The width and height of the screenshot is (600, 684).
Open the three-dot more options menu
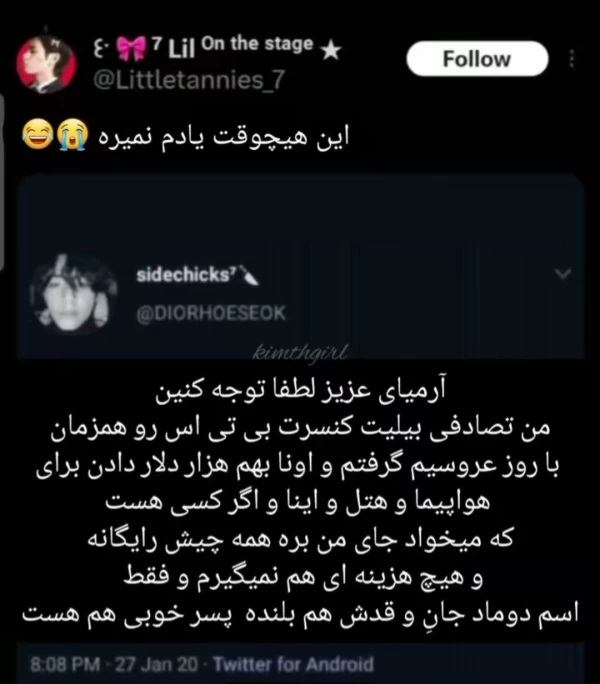point(572,59)
